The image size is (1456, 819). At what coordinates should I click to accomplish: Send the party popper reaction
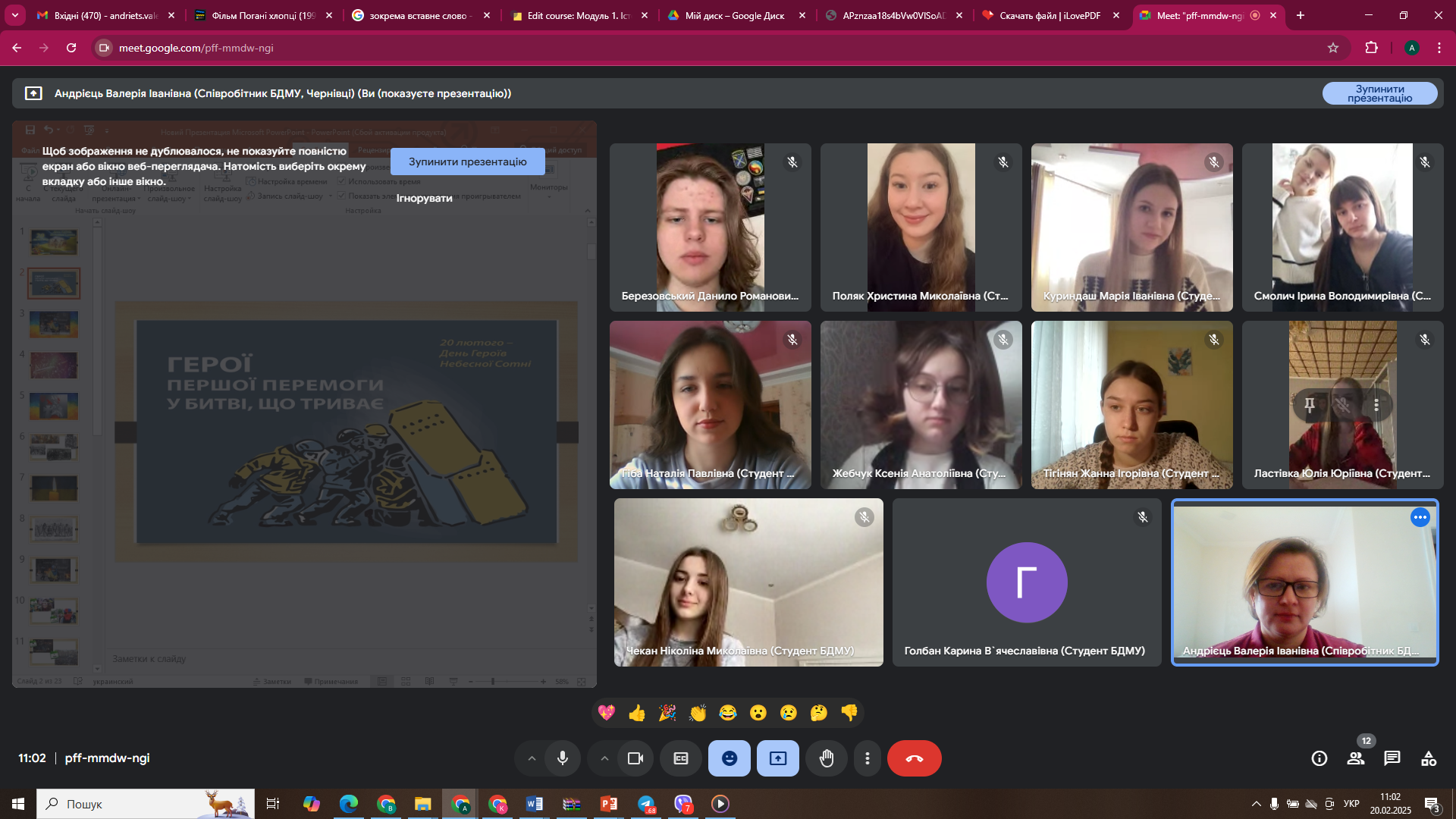(667, 713)
